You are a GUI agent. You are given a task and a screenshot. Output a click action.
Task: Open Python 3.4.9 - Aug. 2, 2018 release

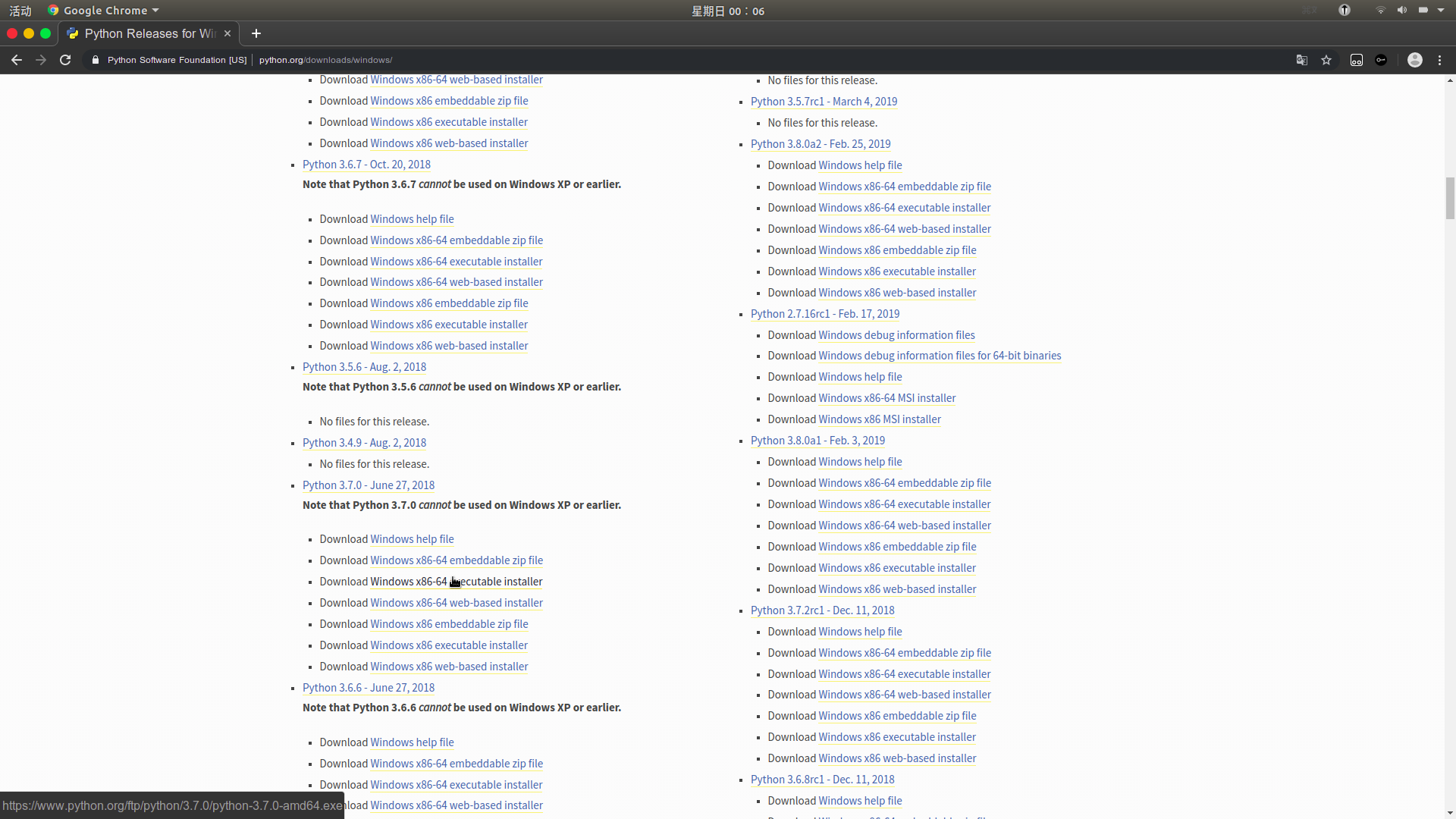pos(364,443)
